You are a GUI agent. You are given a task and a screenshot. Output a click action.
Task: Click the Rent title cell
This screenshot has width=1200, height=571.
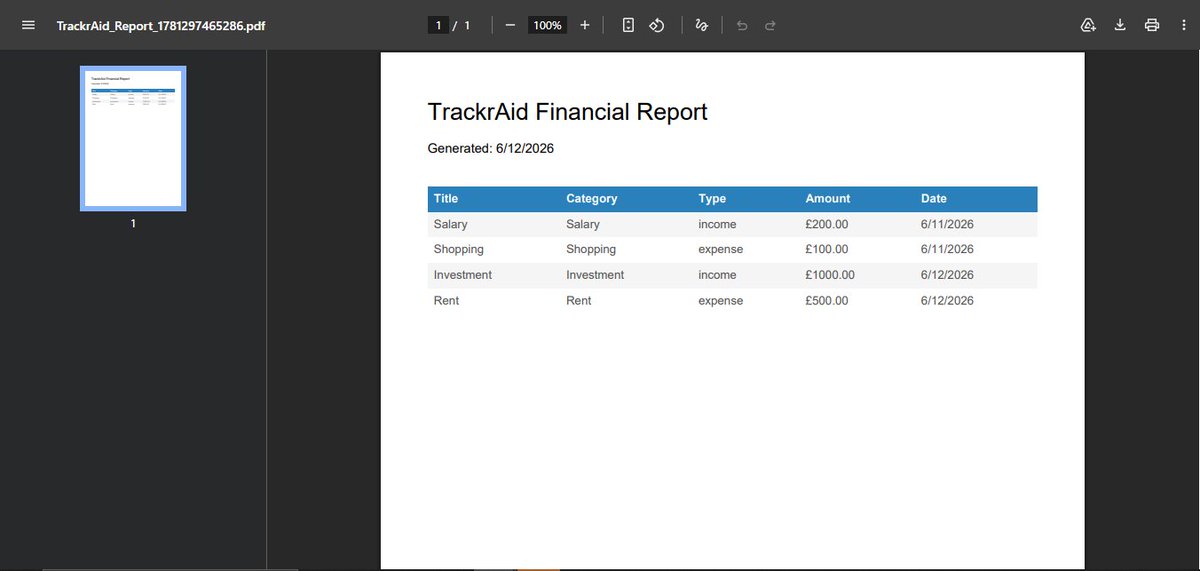(x=446, y=301)
